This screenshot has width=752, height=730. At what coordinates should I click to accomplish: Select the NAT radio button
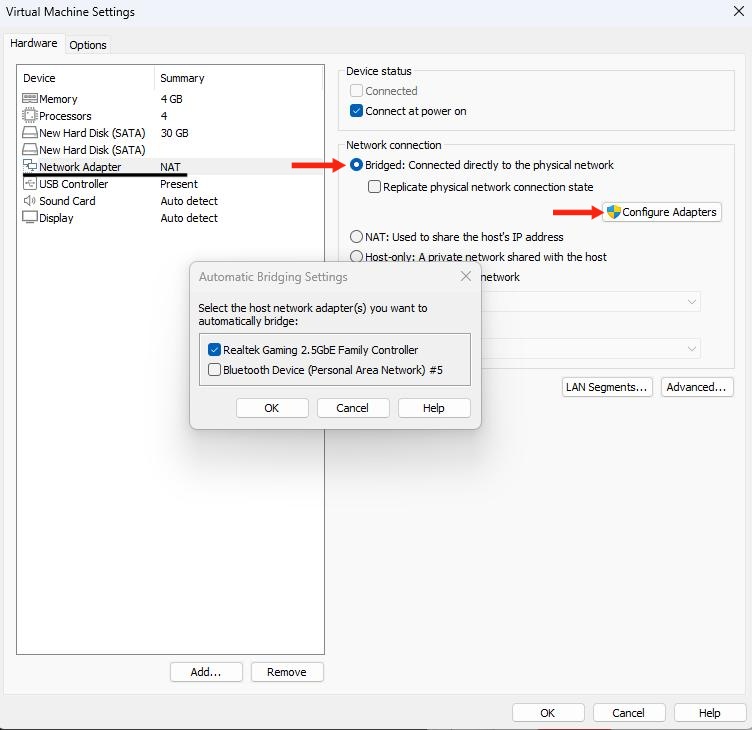coord(357,237)
